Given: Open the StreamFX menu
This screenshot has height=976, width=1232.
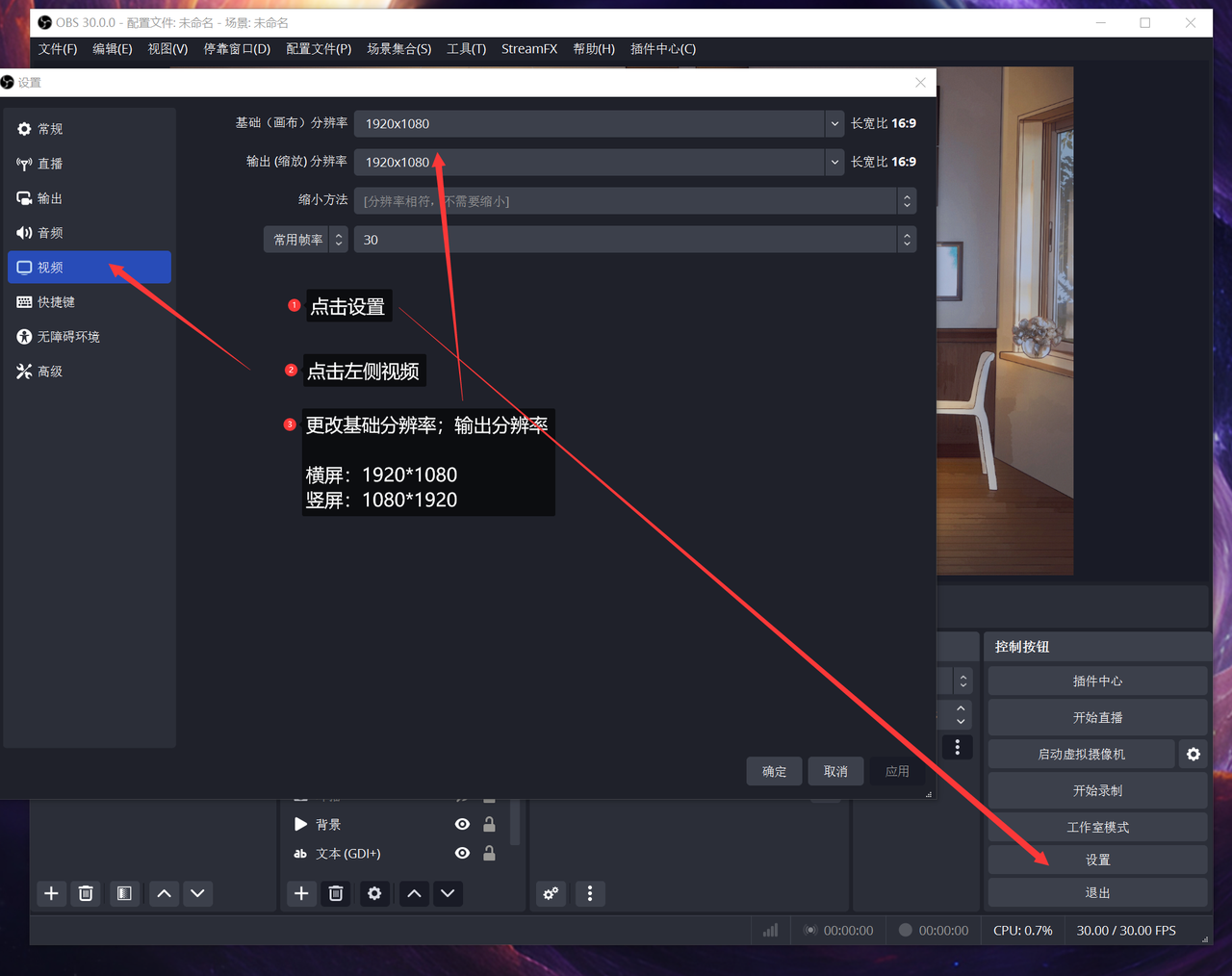Looking at the screenshot, I should click(x=529, y=49).
